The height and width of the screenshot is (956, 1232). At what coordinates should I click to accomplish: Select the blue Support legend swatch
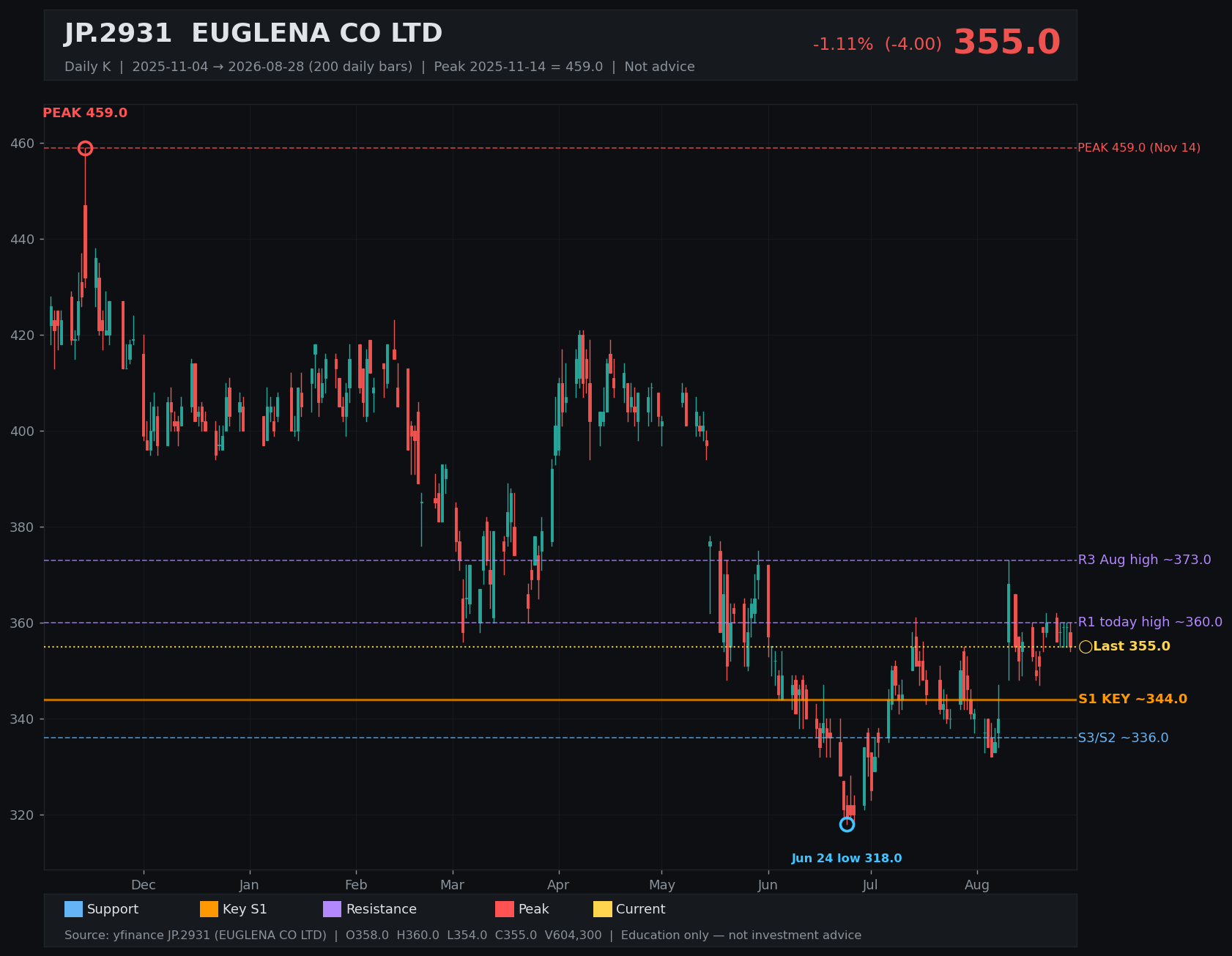pyautogui.click(x=73, y=909)
